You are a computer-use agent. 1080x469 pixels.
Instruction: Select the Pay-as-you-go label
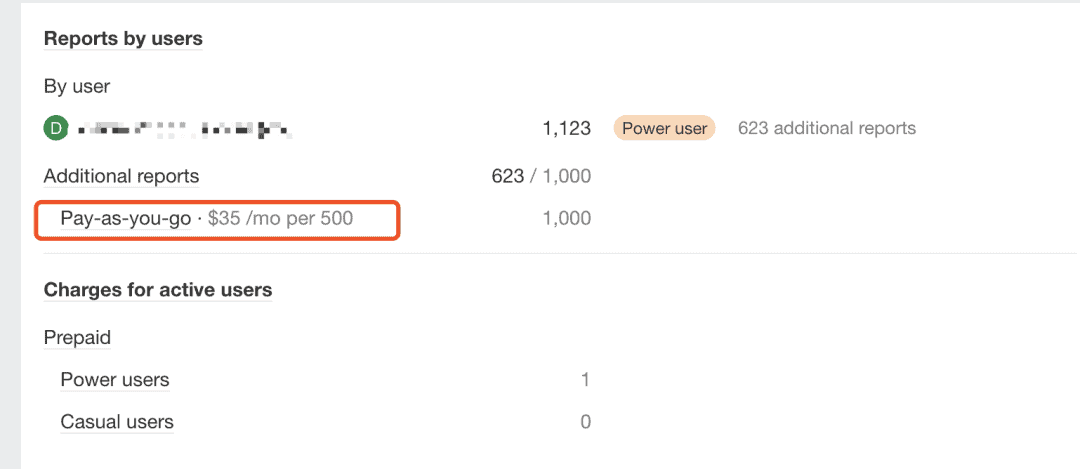pos(125,218)
